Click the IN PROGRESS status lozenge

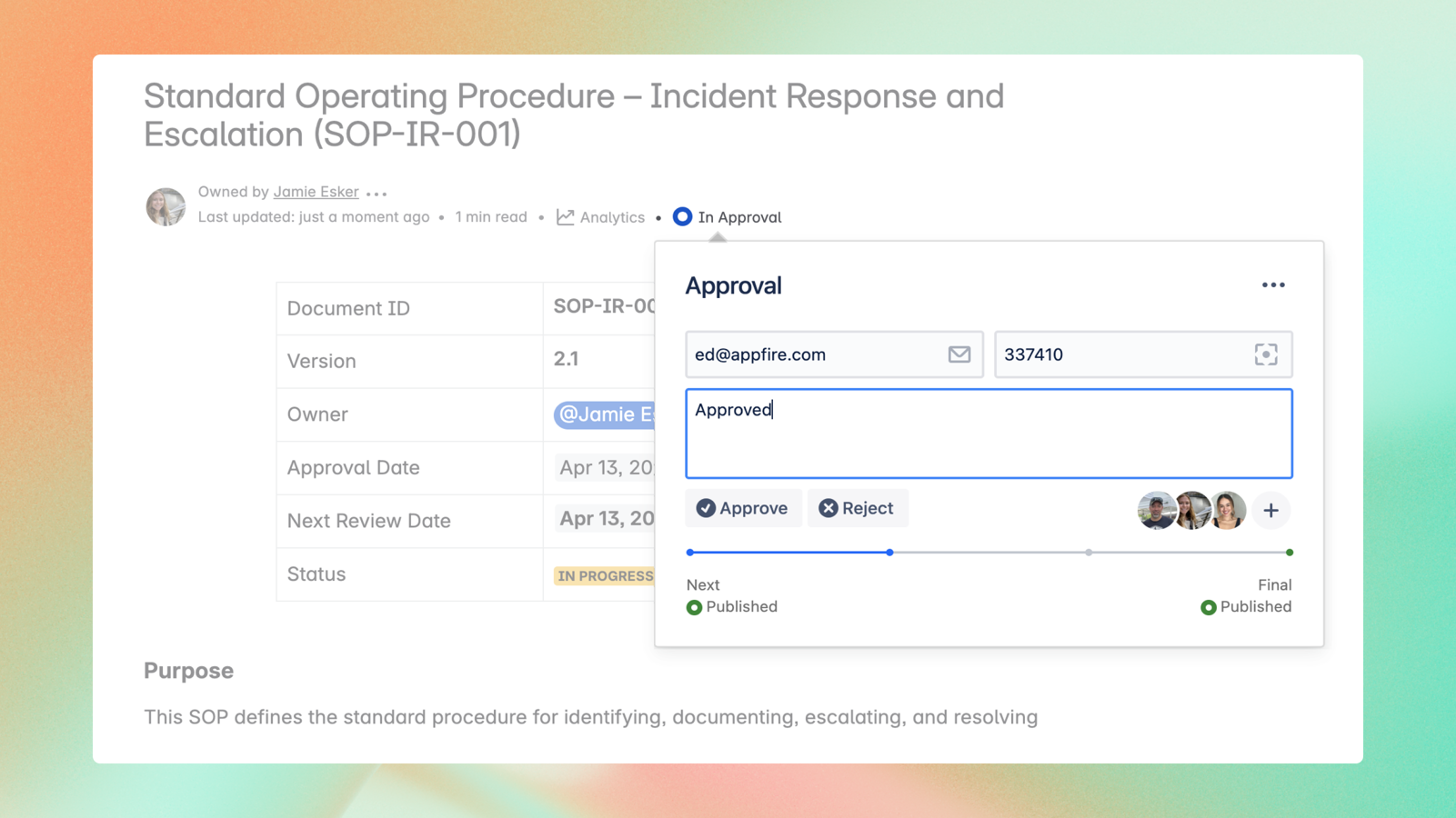click(x=605, y=576)
